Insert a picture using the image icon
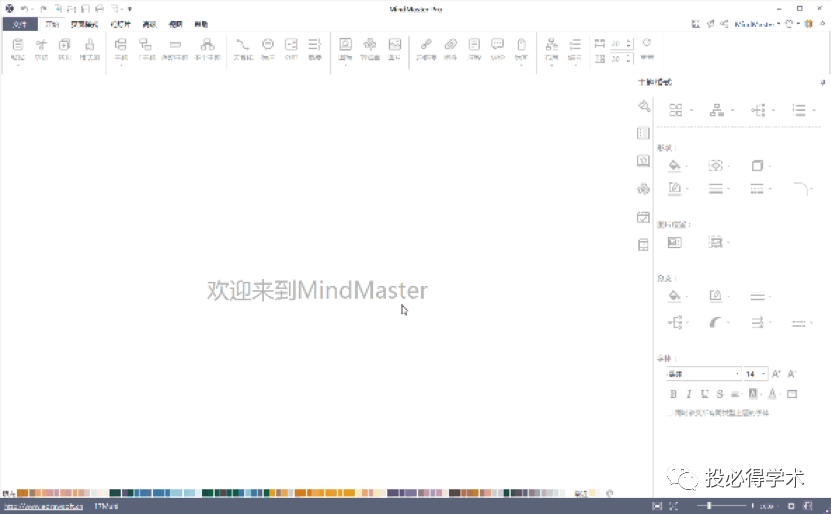831x514 pixels. coord(394,45)
